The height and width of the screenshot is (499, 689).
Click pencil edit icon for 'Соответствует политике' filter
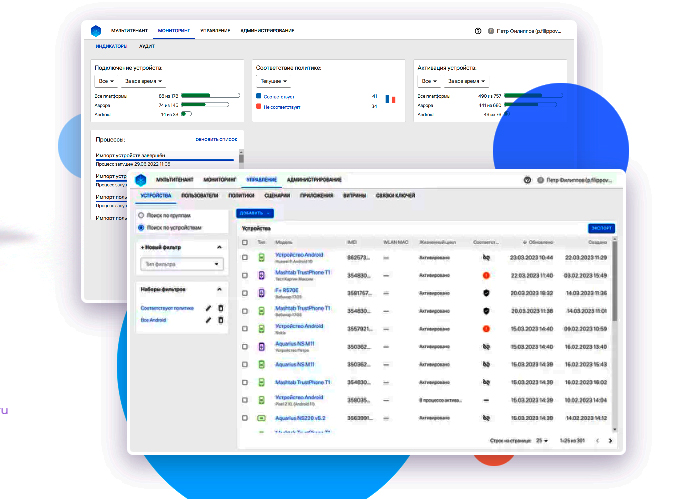(x=208, y=308)
